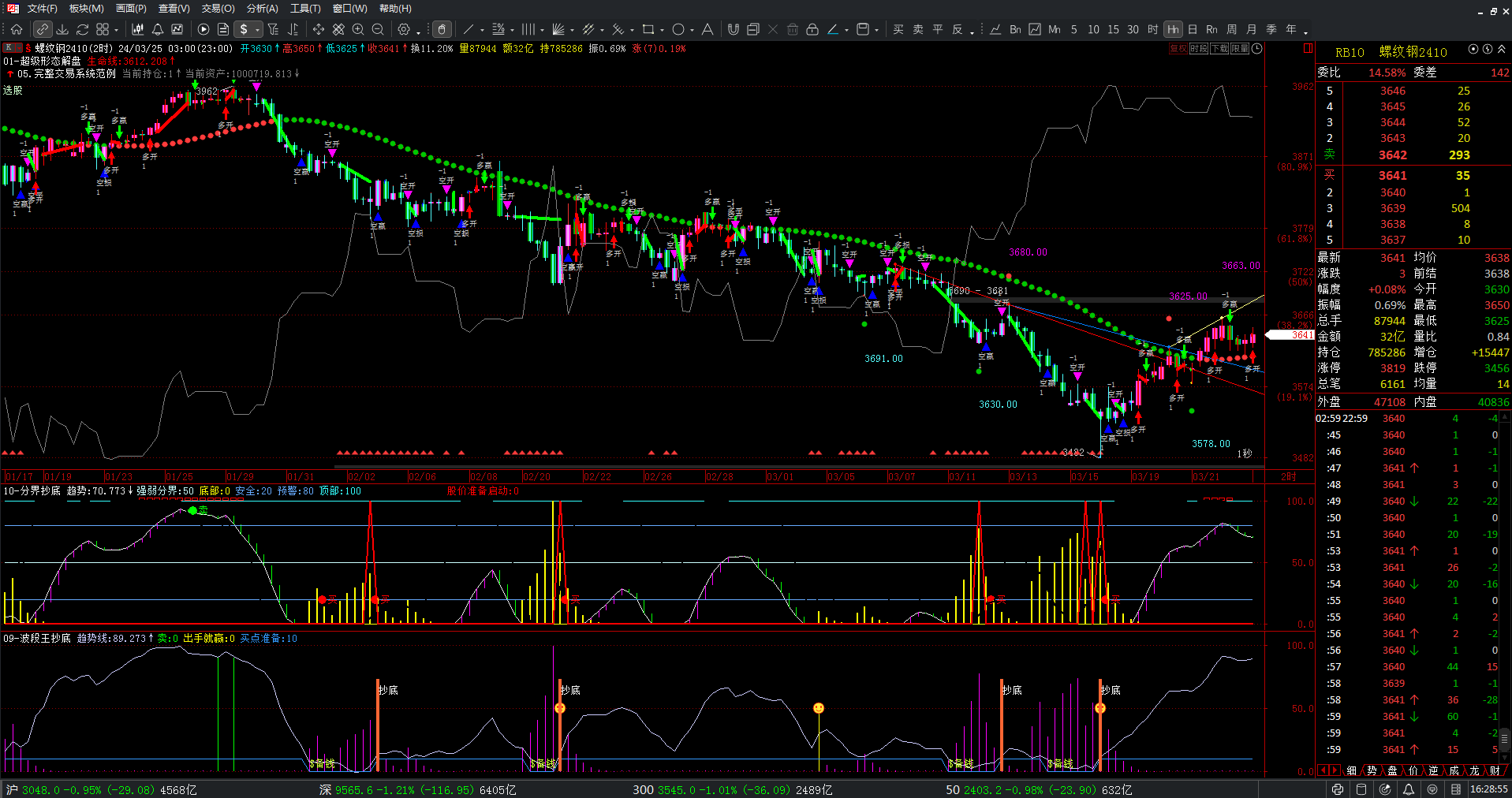Switch to 30 minute period
The image size is (1512, 798).
tap(1133, 29)
